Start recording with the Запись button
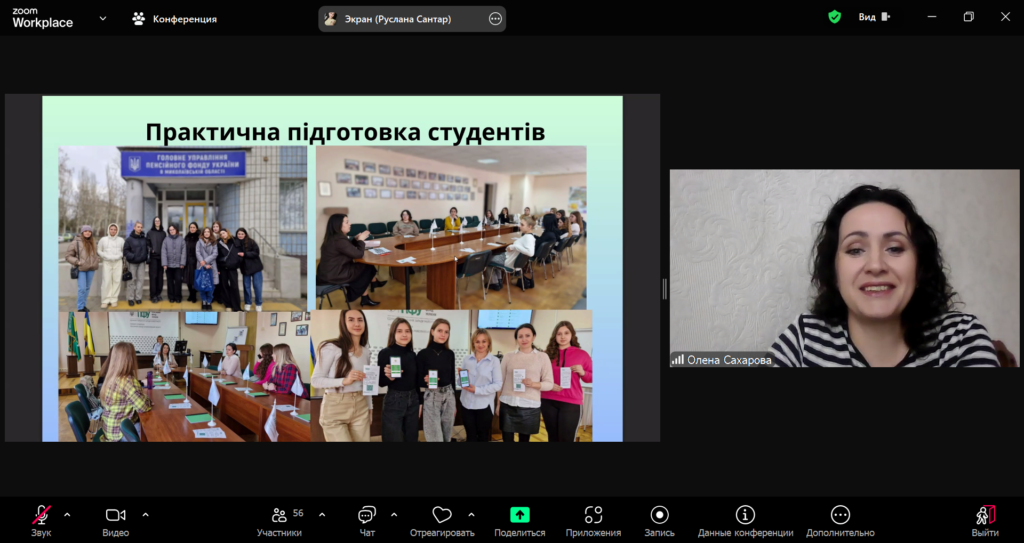Viewport: 1024px width, 543px height. point(660,521)
